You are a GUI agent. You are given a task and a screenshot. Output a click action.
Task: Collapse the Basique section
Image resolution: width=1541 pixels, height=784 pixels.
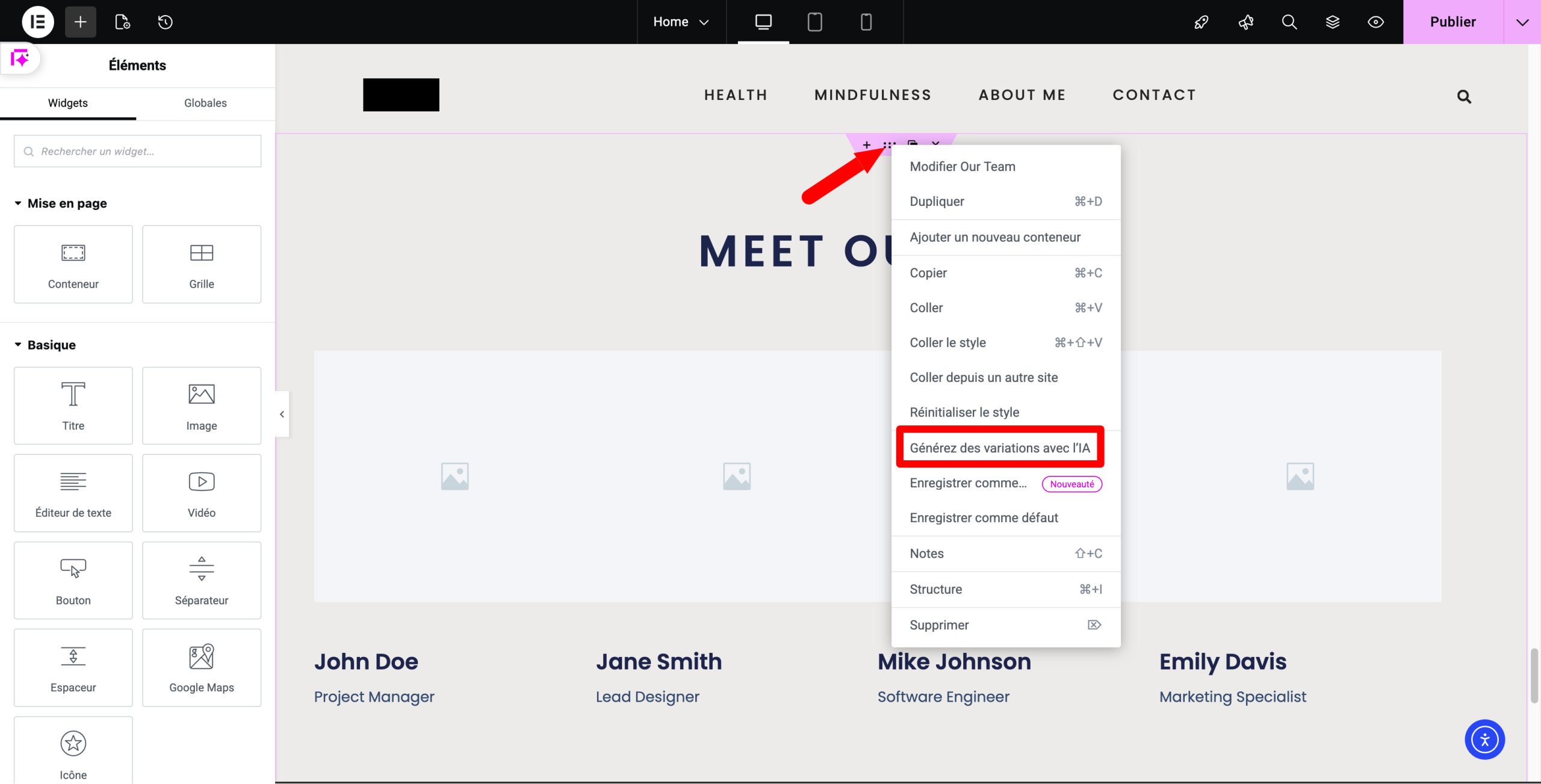[x=45, y=345]
